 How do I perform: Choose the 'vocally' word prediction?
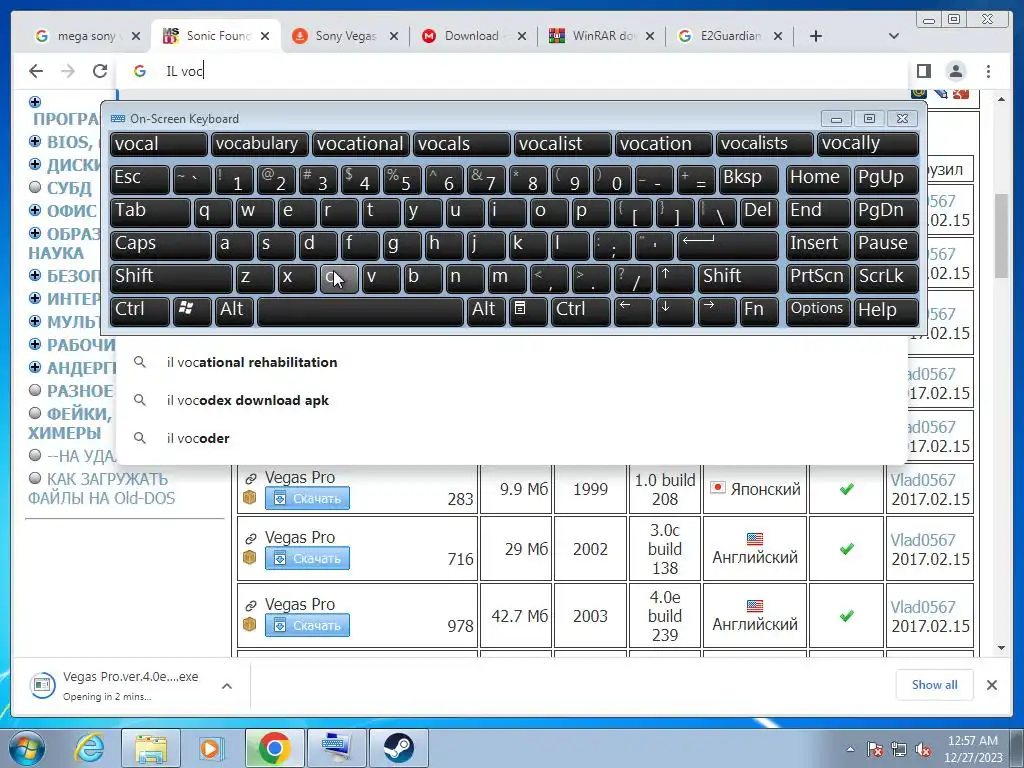(868, 144)
